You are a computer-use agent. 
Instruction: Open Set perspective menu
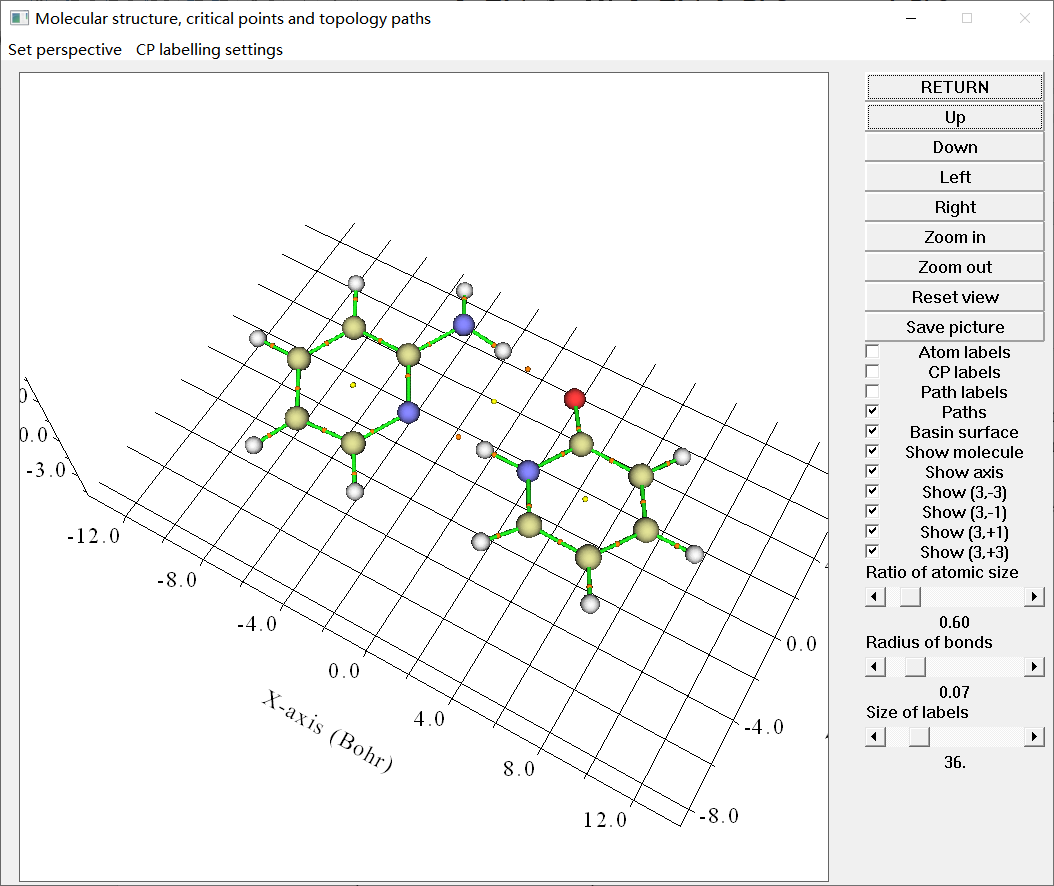coord(65,50)
